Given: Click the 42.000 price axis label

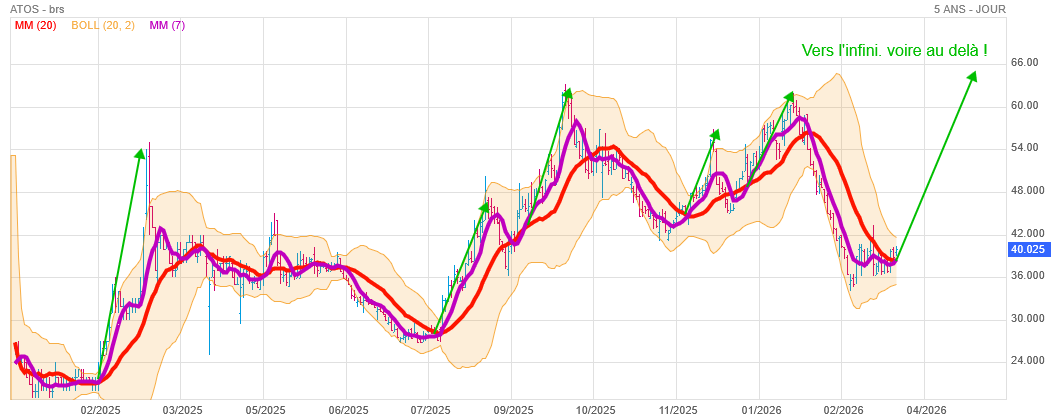Looking at the screenshot, I should coord(1026,232).
